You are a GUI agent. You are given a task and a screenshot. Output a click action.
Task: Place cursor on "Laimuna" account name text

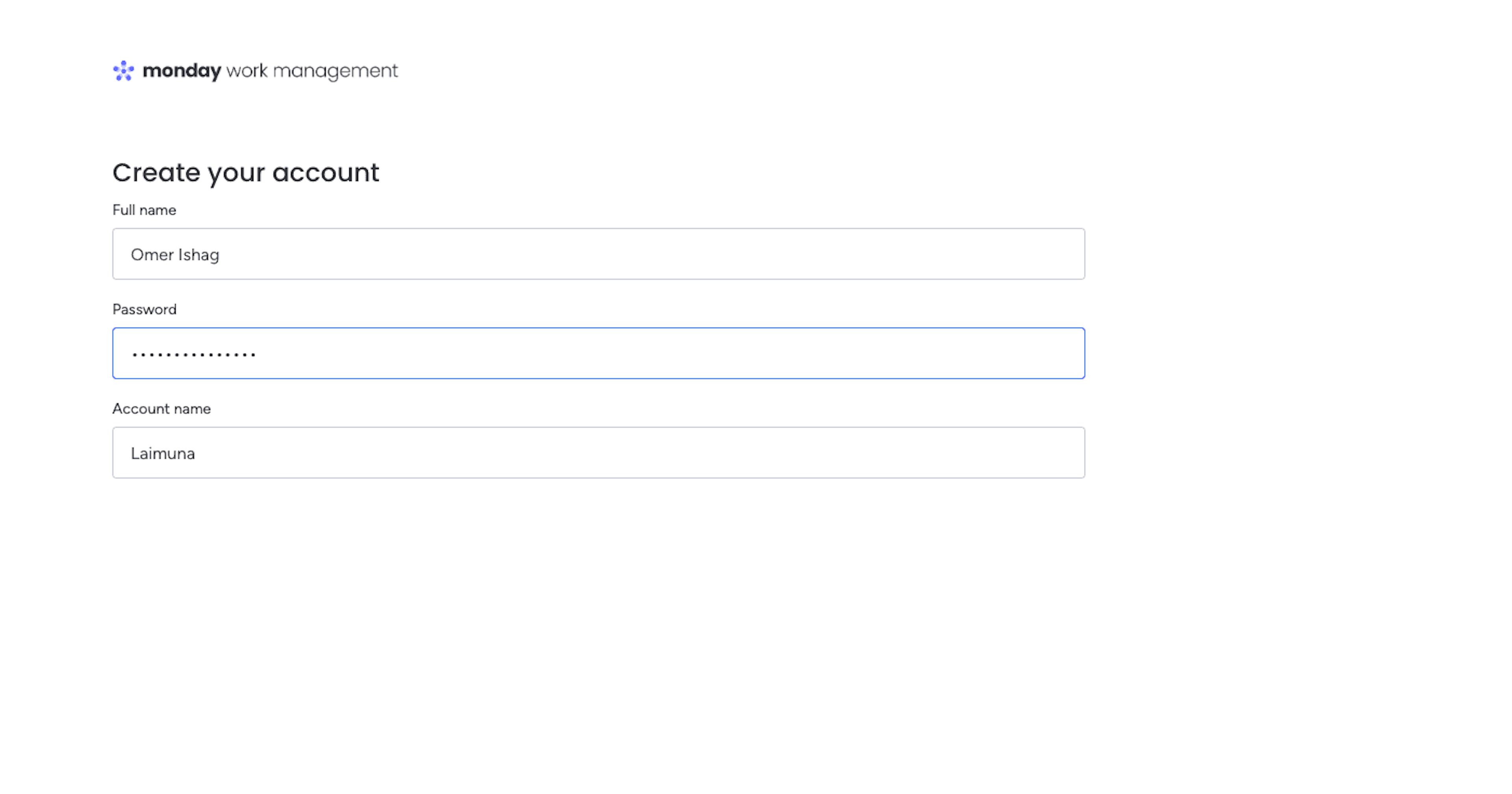163,453
